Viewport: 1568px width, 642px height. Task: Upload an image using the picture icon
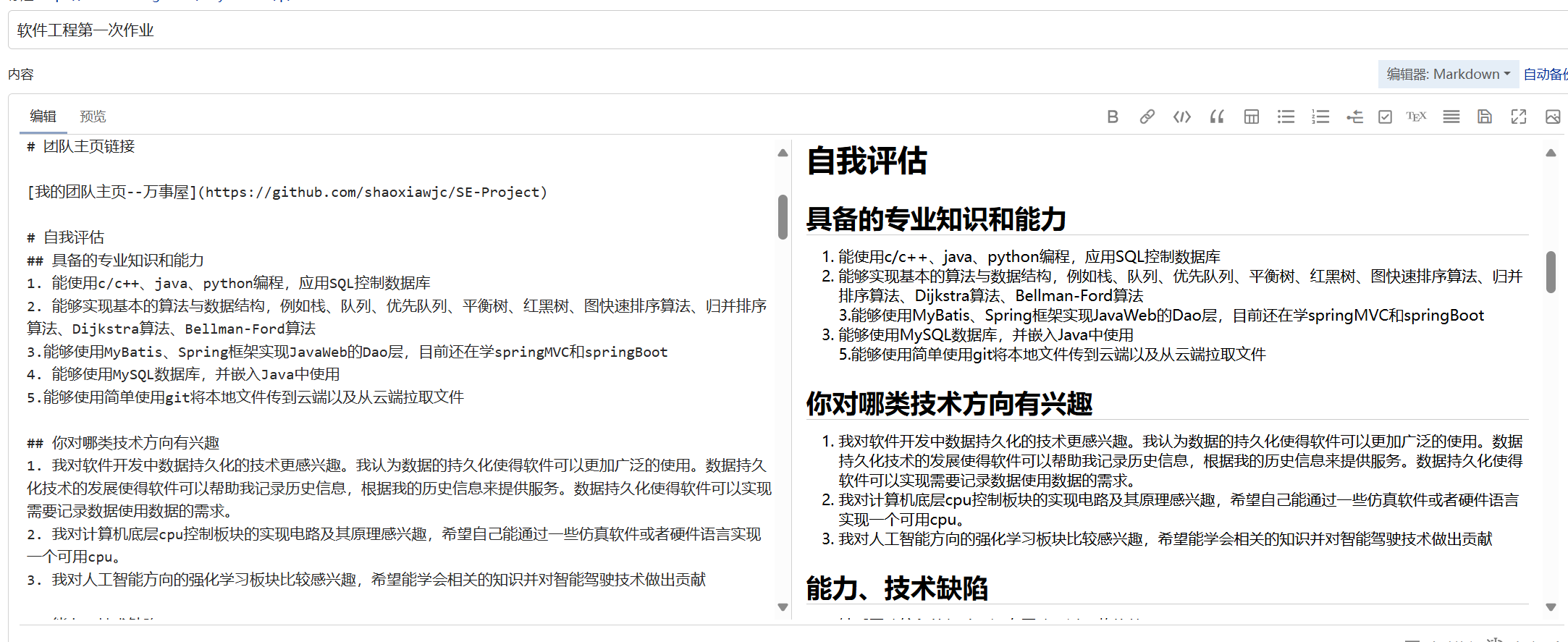coord(1553,117)
